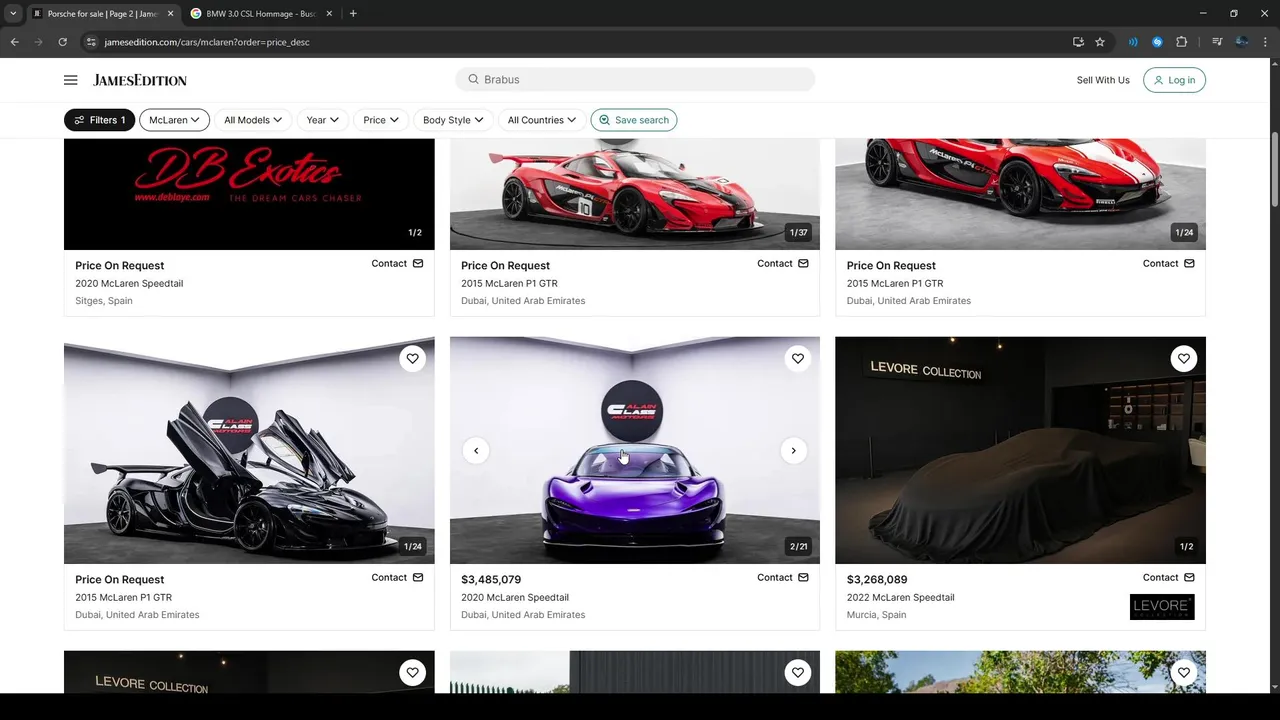Contact seller of Sitges Speedtail
Viewport: 1280px width, 720px height.
[x=397, y=264]
